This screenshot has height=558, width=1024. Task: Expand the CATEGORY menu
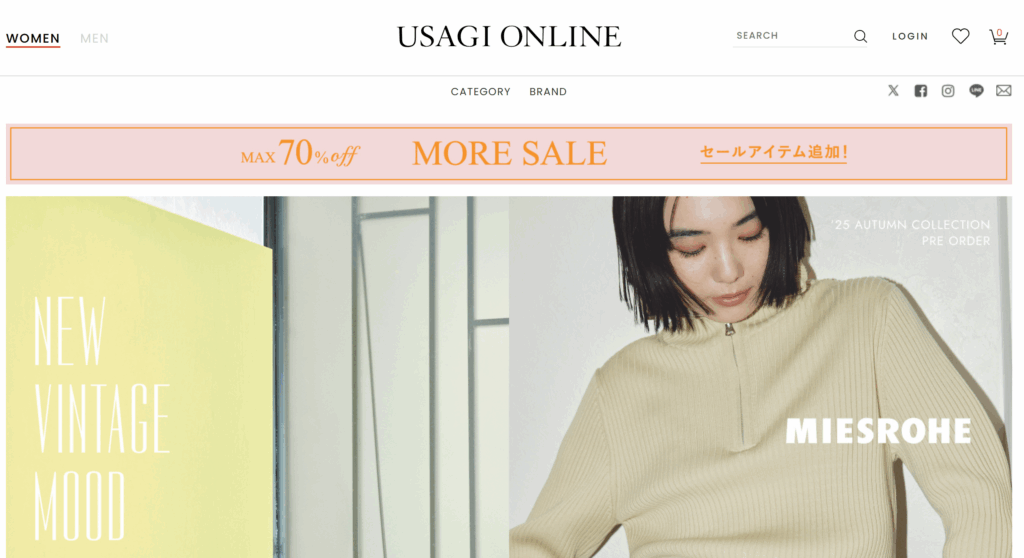pos(481,92)
